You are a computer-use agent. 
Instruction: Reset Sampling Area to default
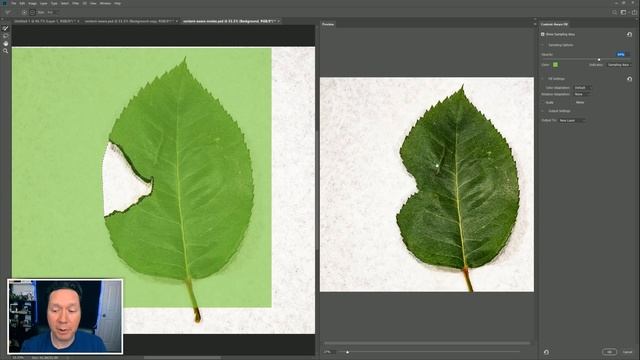pos(629,35)
